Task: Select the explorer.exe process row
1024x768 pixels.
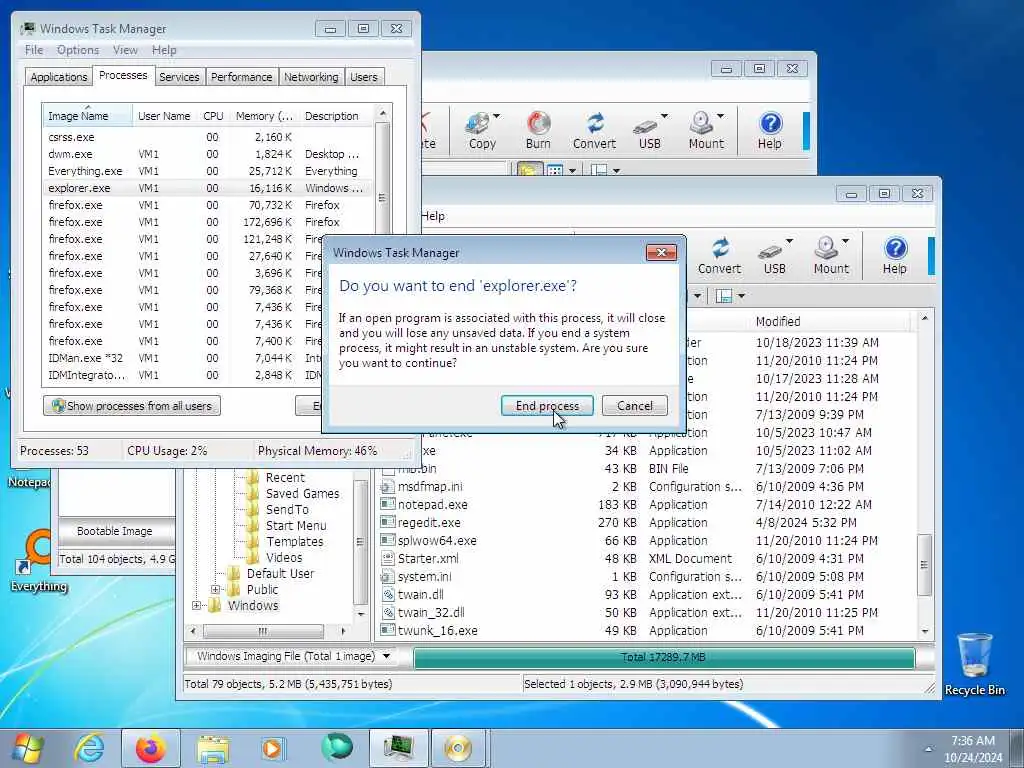Action: pos(206,188)
